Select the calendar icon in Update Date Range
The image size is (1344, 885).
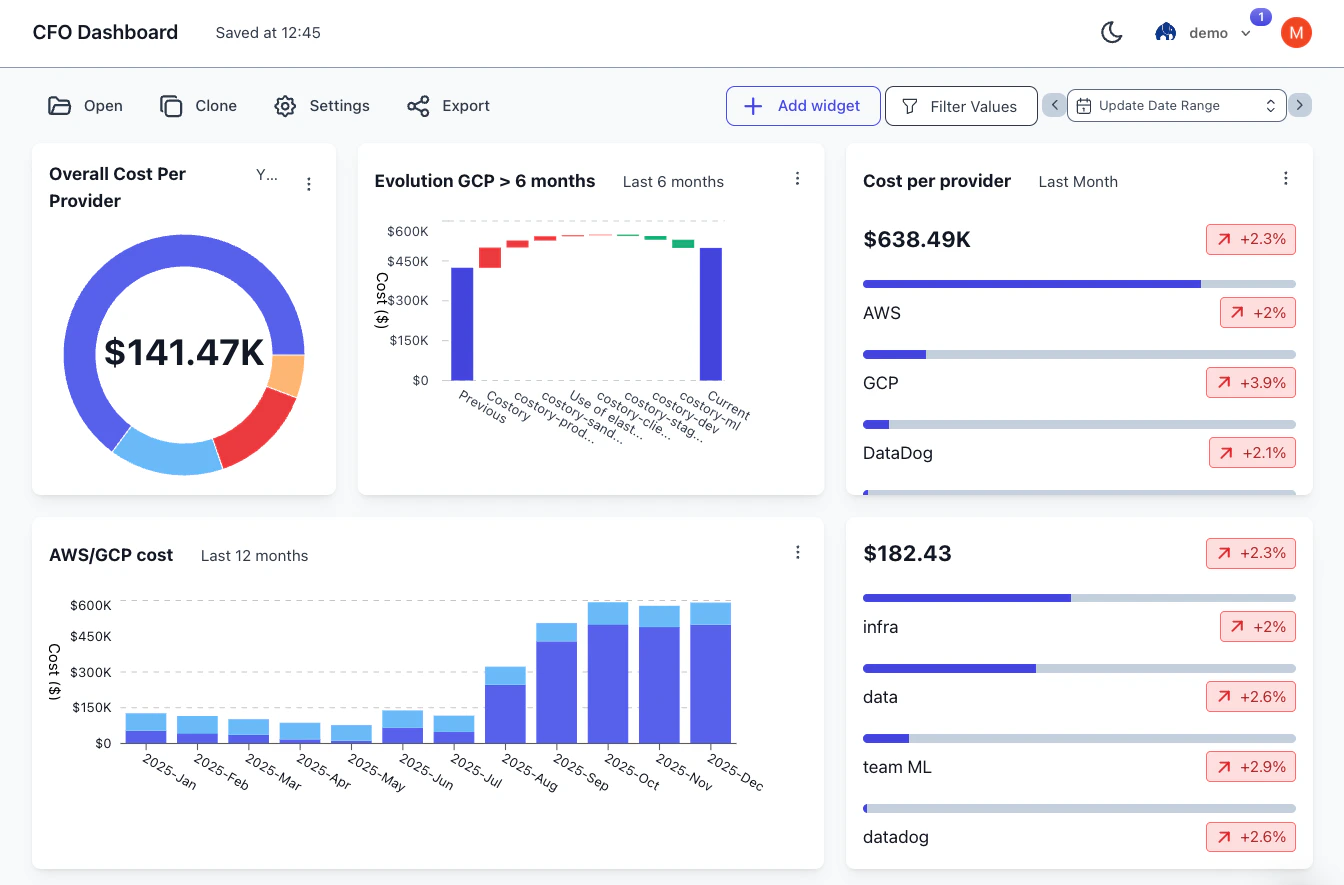1085,104
